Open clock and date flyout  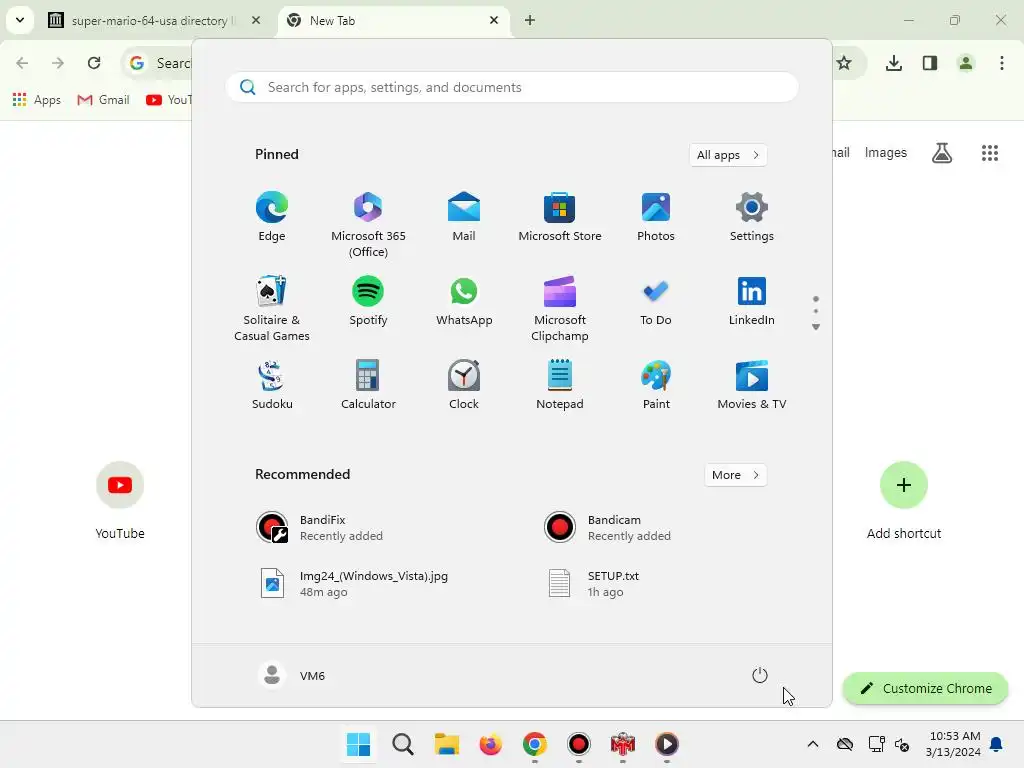pos(953,744)
